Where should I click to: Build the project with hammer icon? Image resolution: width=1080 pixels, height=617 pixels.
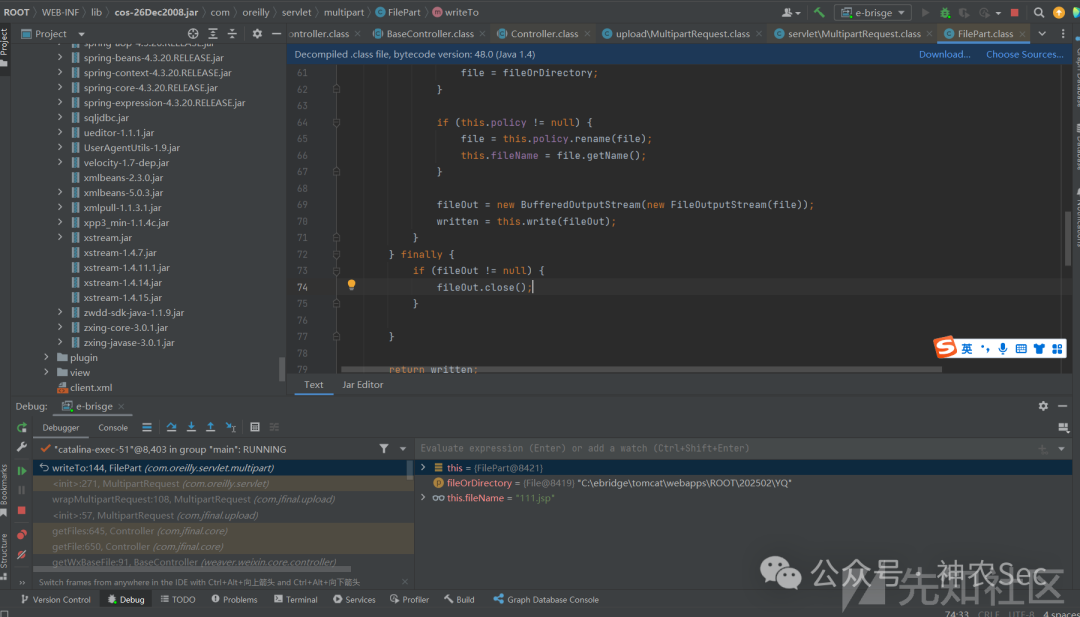tap(819, 12)
